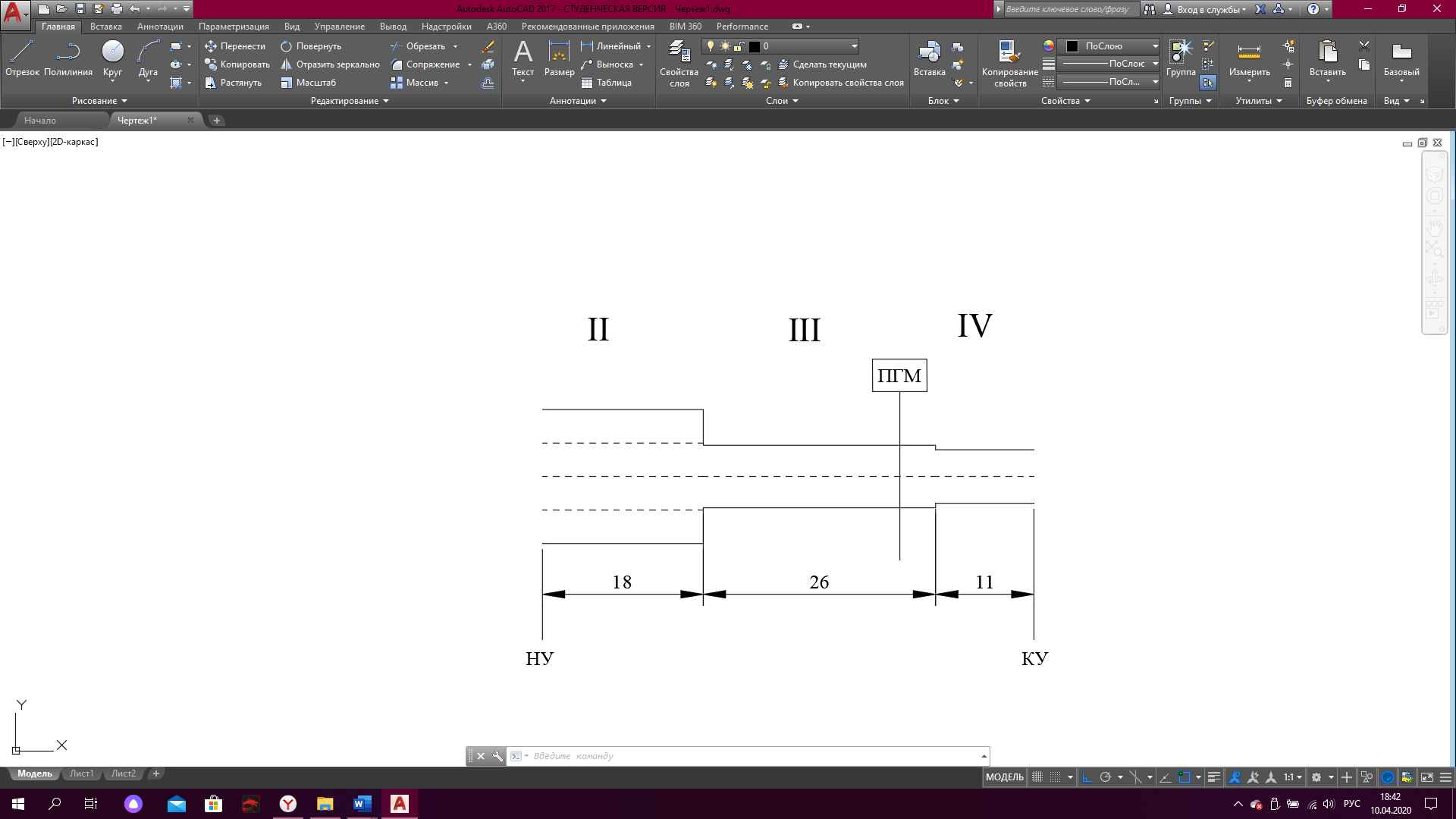Open the ПоСлою color selector
The height and width of the screenshot is (819, 1456).
1109,46
